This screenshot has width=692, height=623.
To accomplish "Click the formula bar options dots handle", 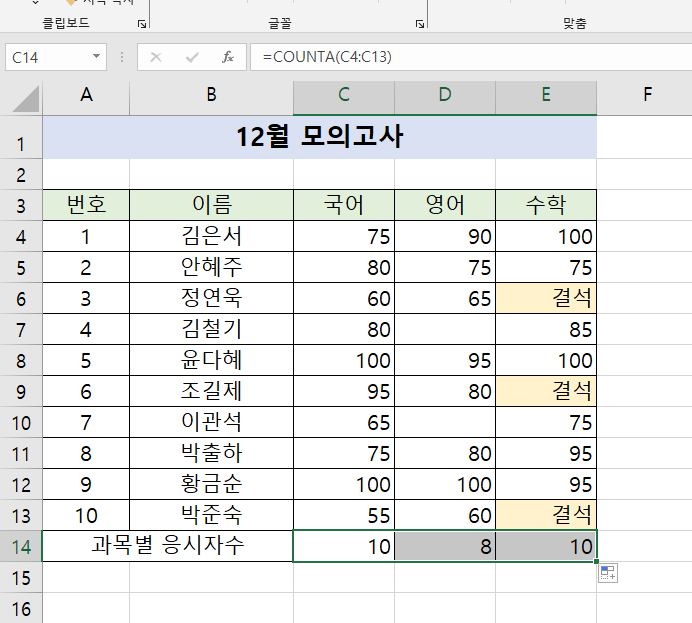I will click(122, 57).
